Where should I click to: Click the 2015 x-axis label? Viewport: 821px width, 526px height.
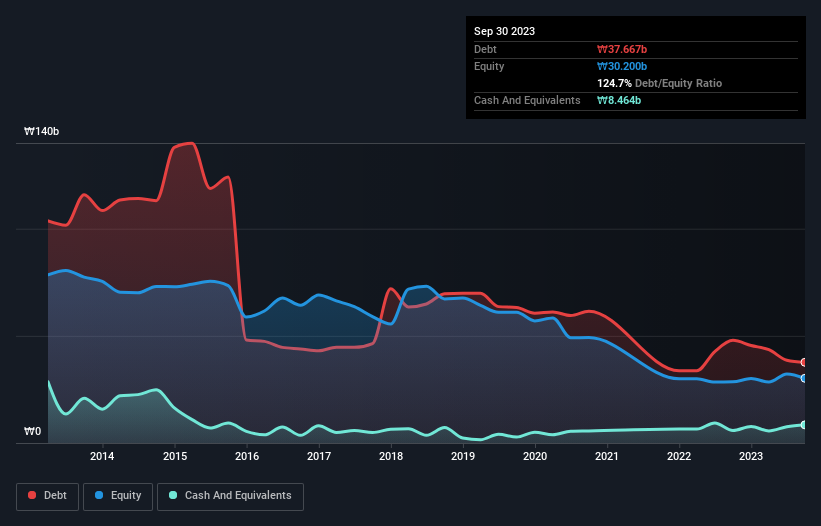[175, 456]
